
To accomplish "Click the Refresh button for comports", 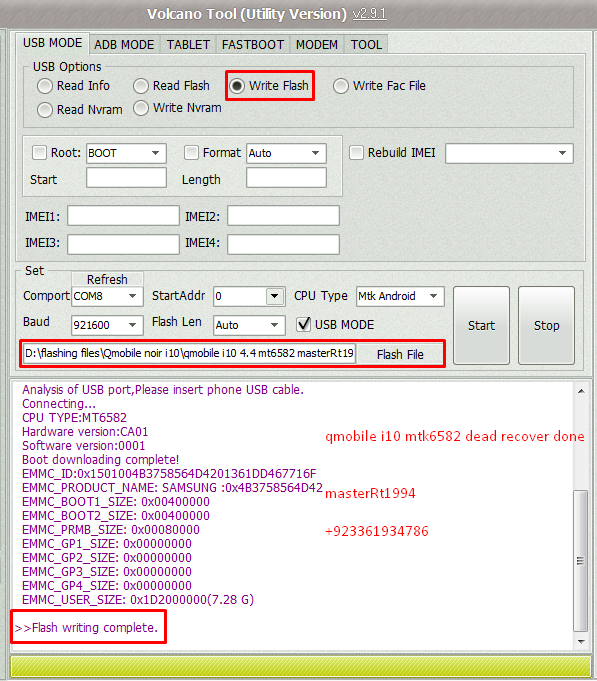I will pos(107,279).
